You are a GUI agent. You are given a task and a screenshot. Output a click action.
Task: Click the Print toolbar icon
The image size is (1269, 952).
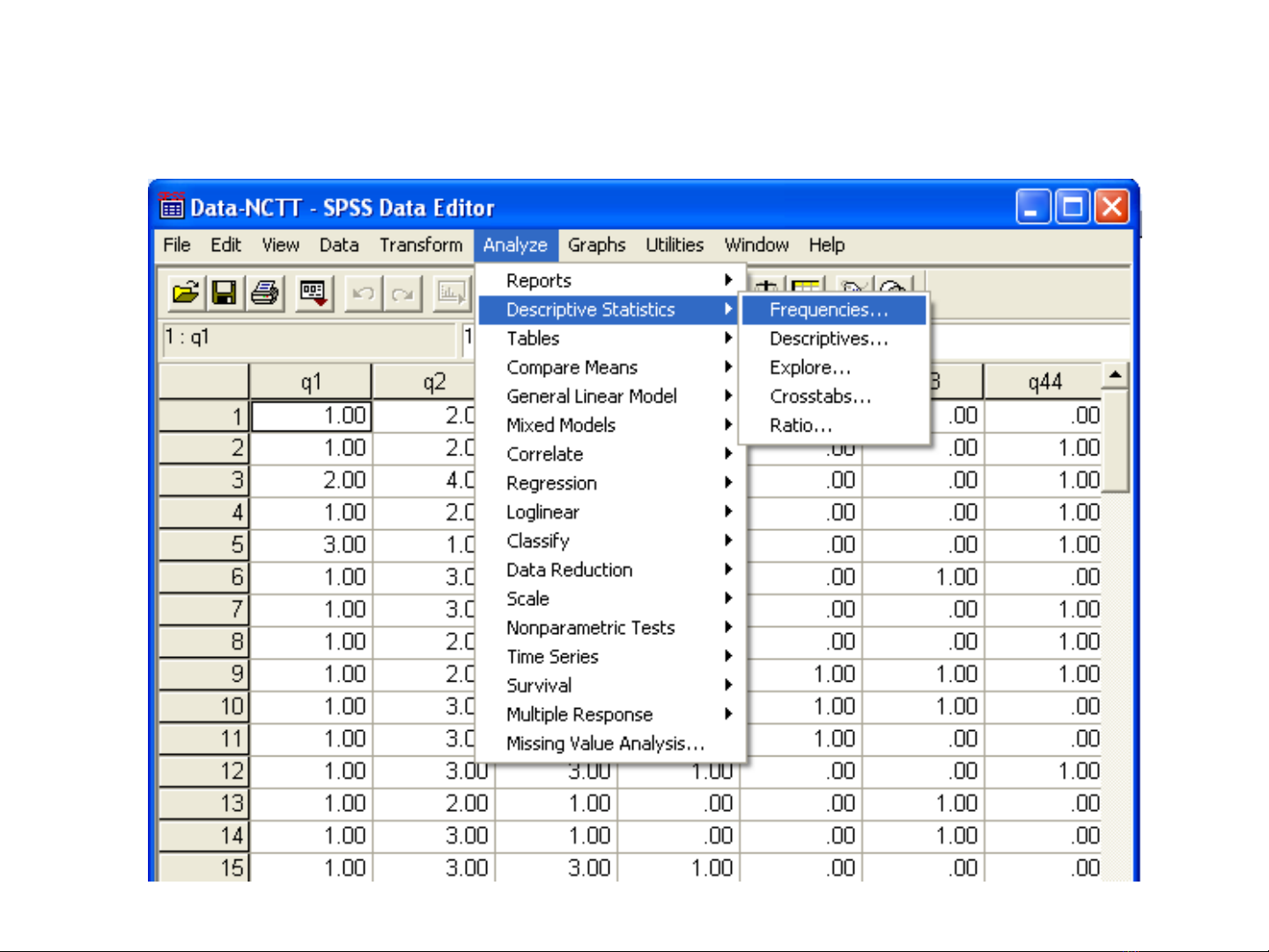[x=264, y=293]
